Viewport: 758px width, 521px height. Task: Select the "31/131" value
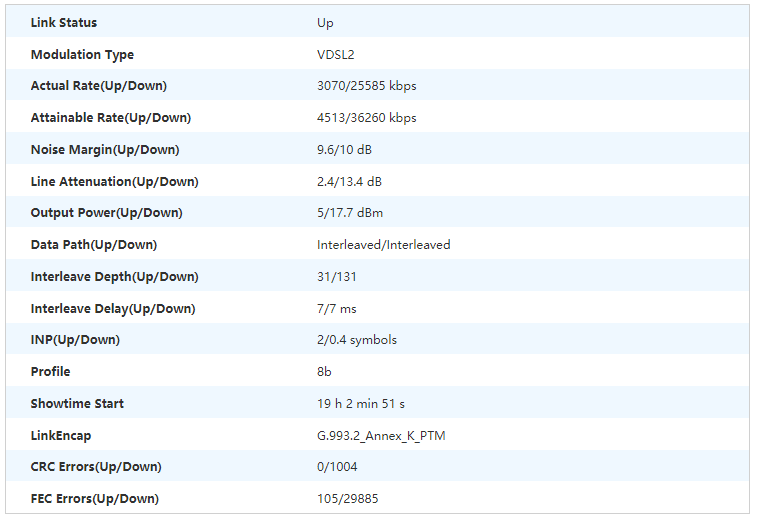pos(336,277)
